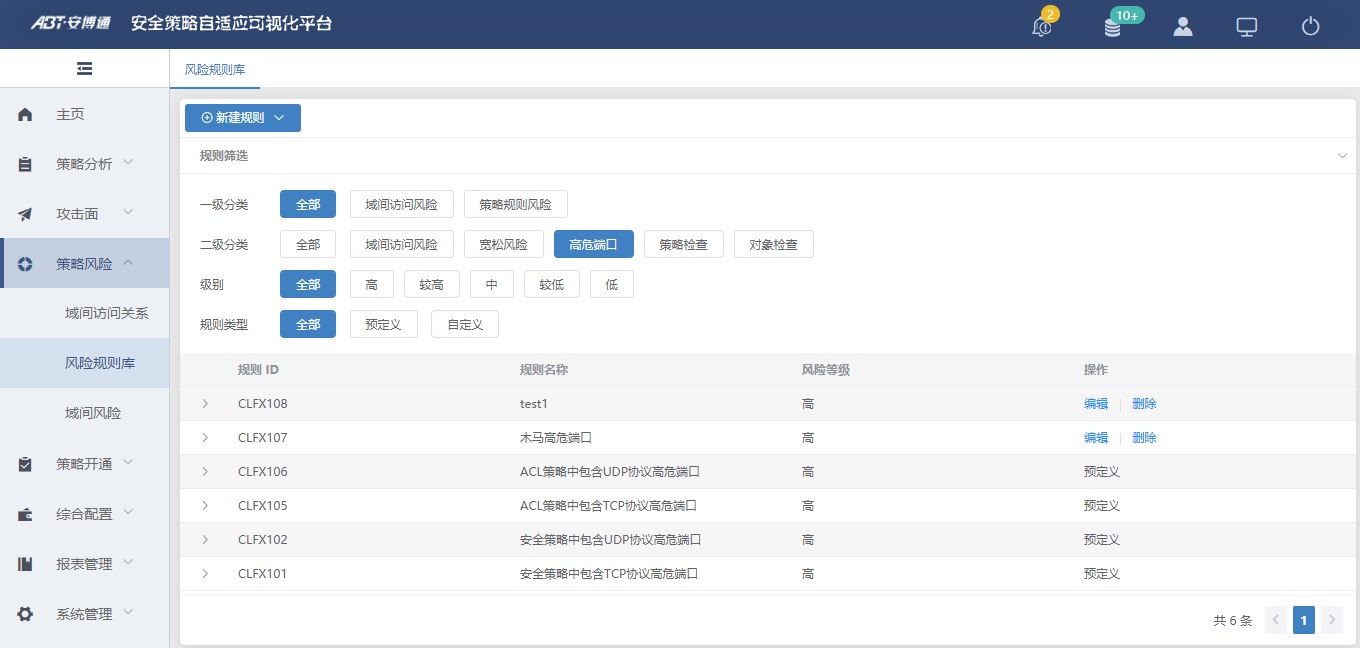Click the power logout icon
Screen dimensions: 1360x648
click(x=1311, y=27)
